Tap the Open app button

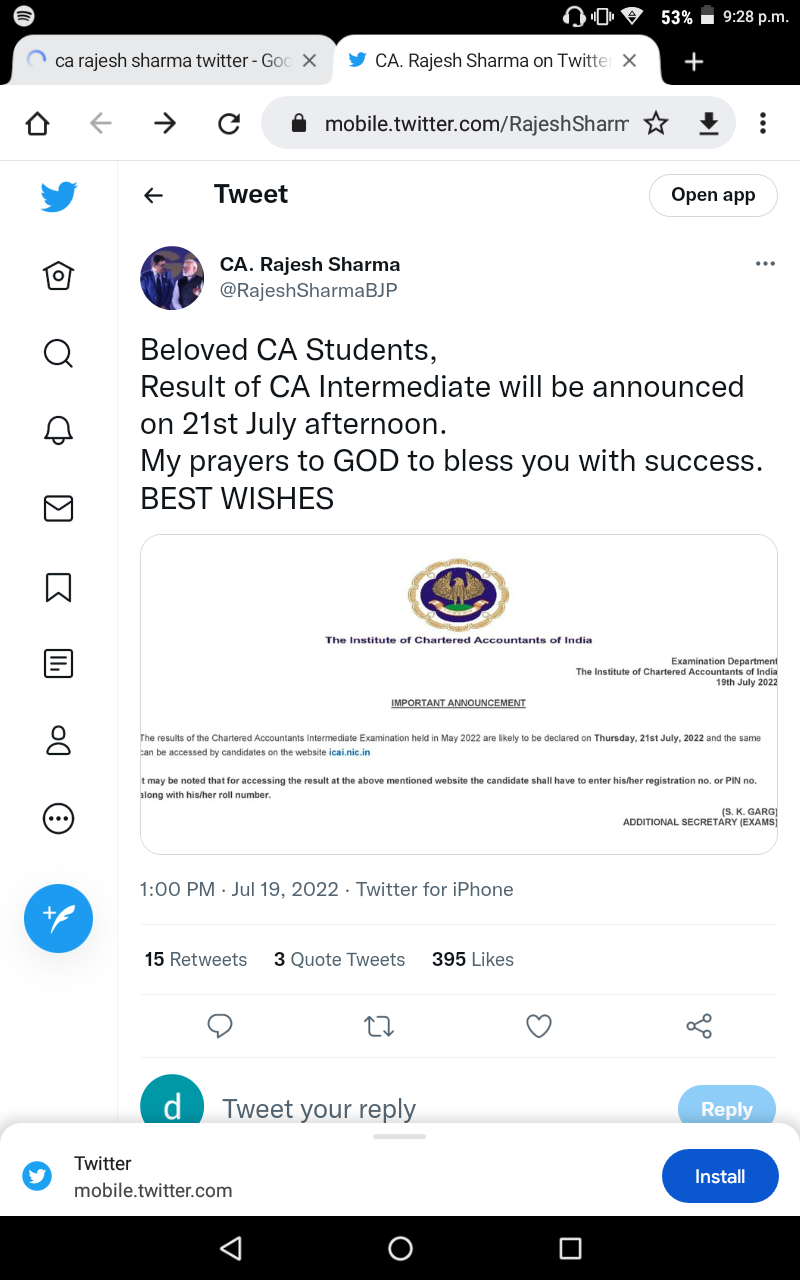pos(713,195)
